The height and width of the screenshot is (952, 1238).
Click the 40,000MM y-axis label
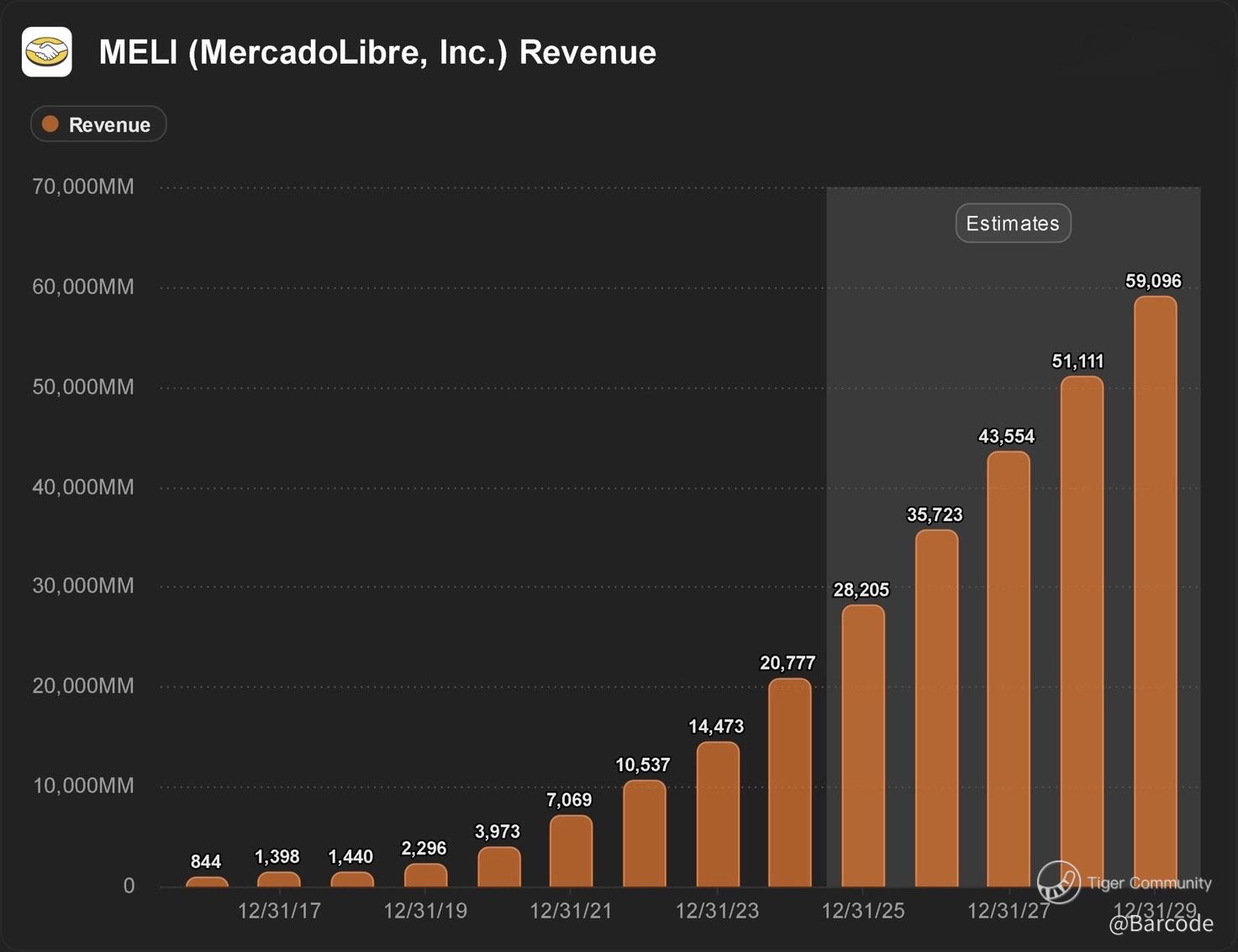(83, 487)
